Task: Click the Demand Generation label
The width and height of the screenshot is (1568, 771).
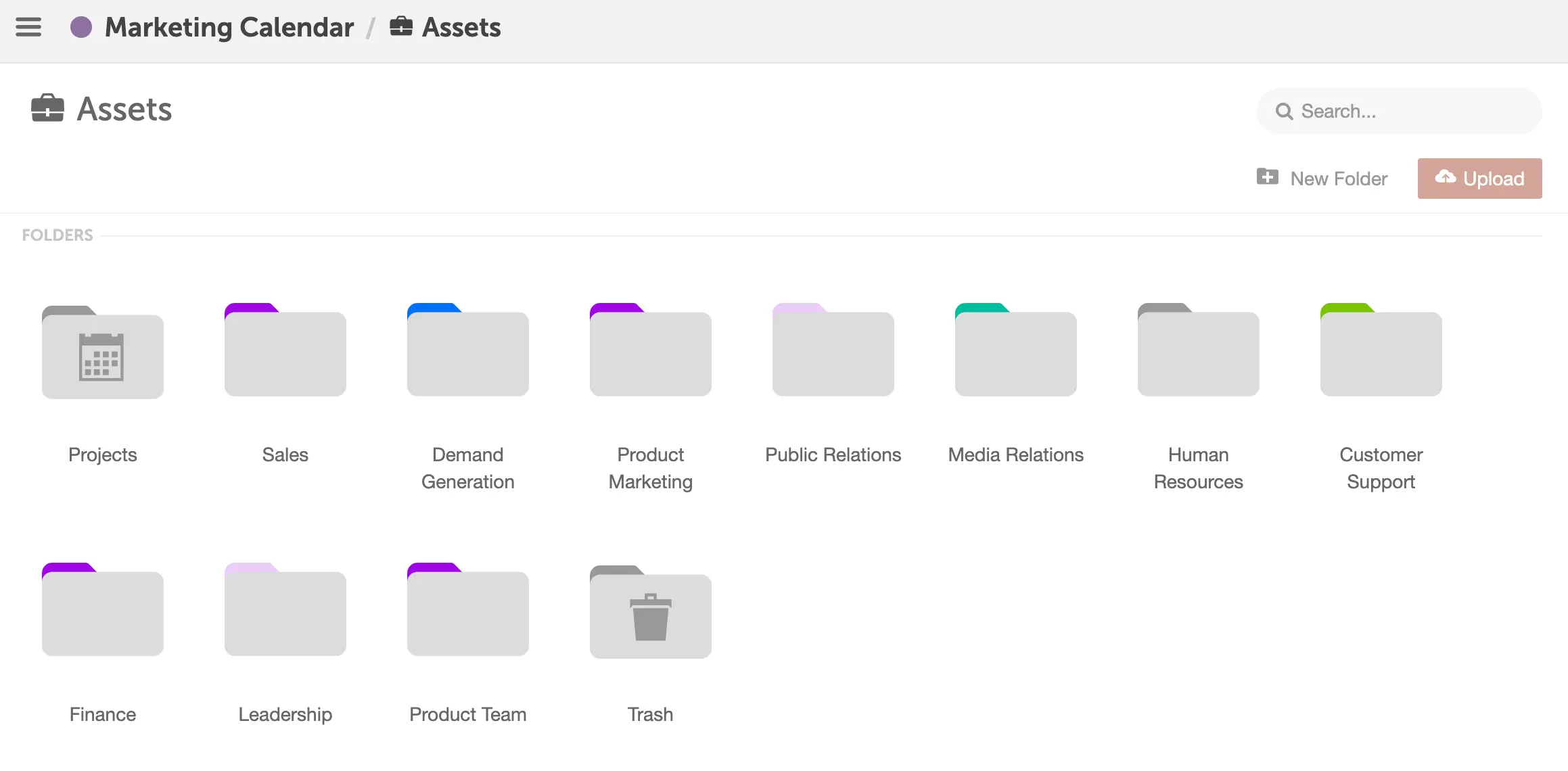Action: (x=468, y=468)
